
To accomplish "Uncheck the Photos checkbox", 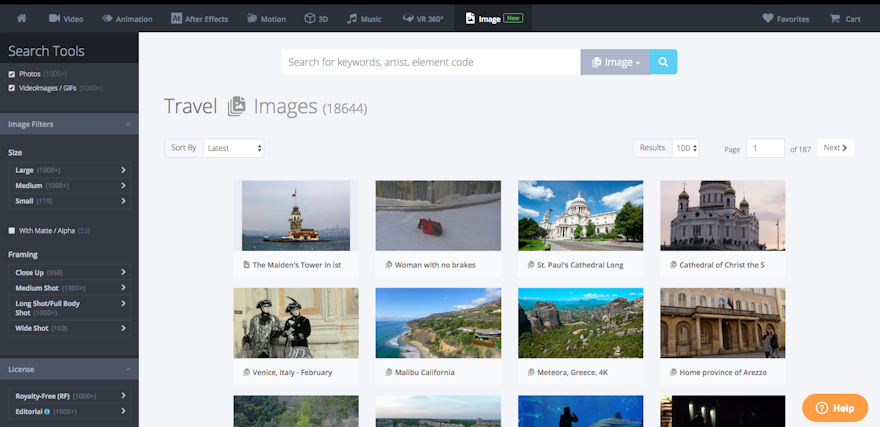I will click(12, 74).
